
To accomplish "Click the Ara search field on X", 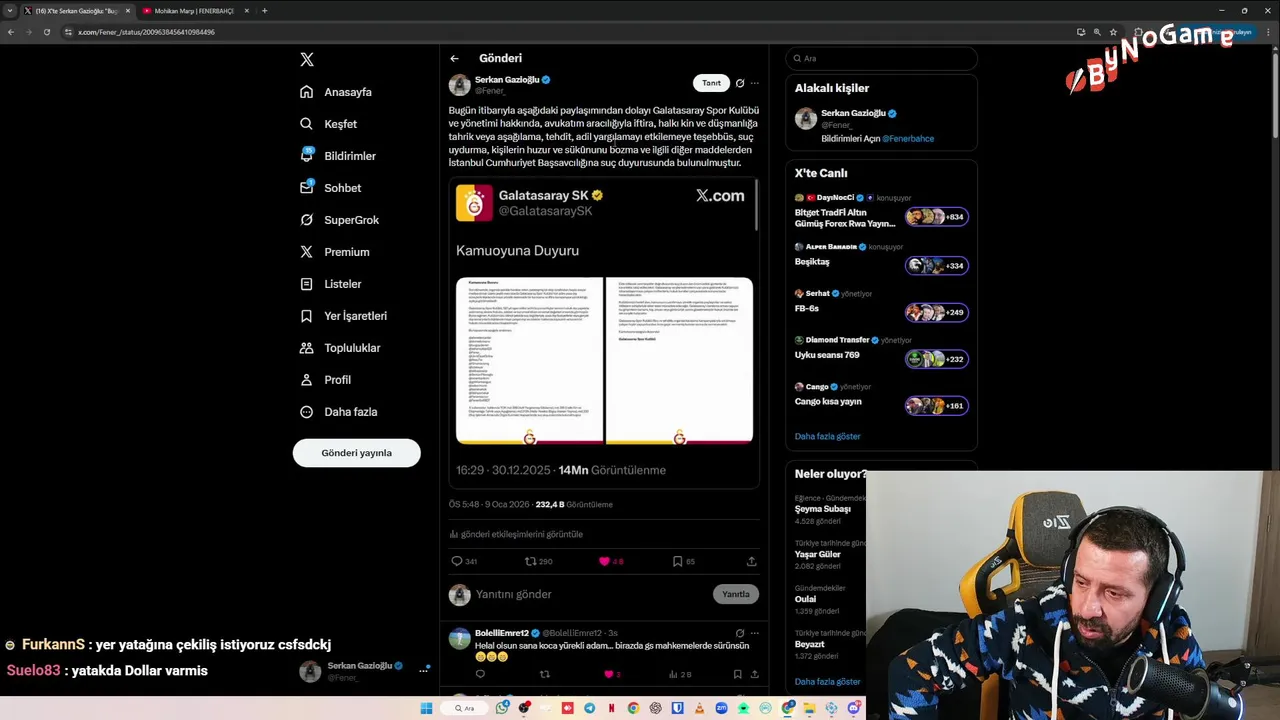I will point(881,58).
